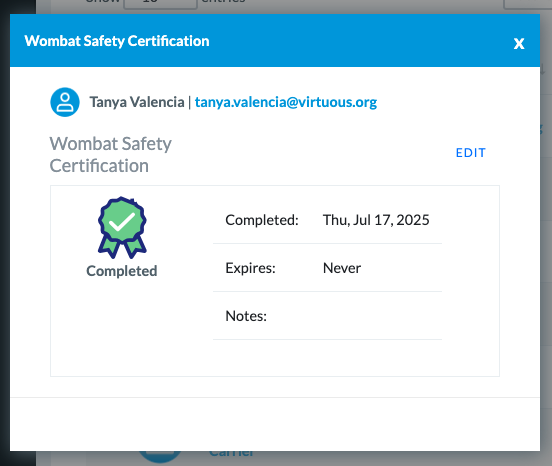Select the Completed status label under badge
This screenshot has height=466, width=552.
coord(122,271)
